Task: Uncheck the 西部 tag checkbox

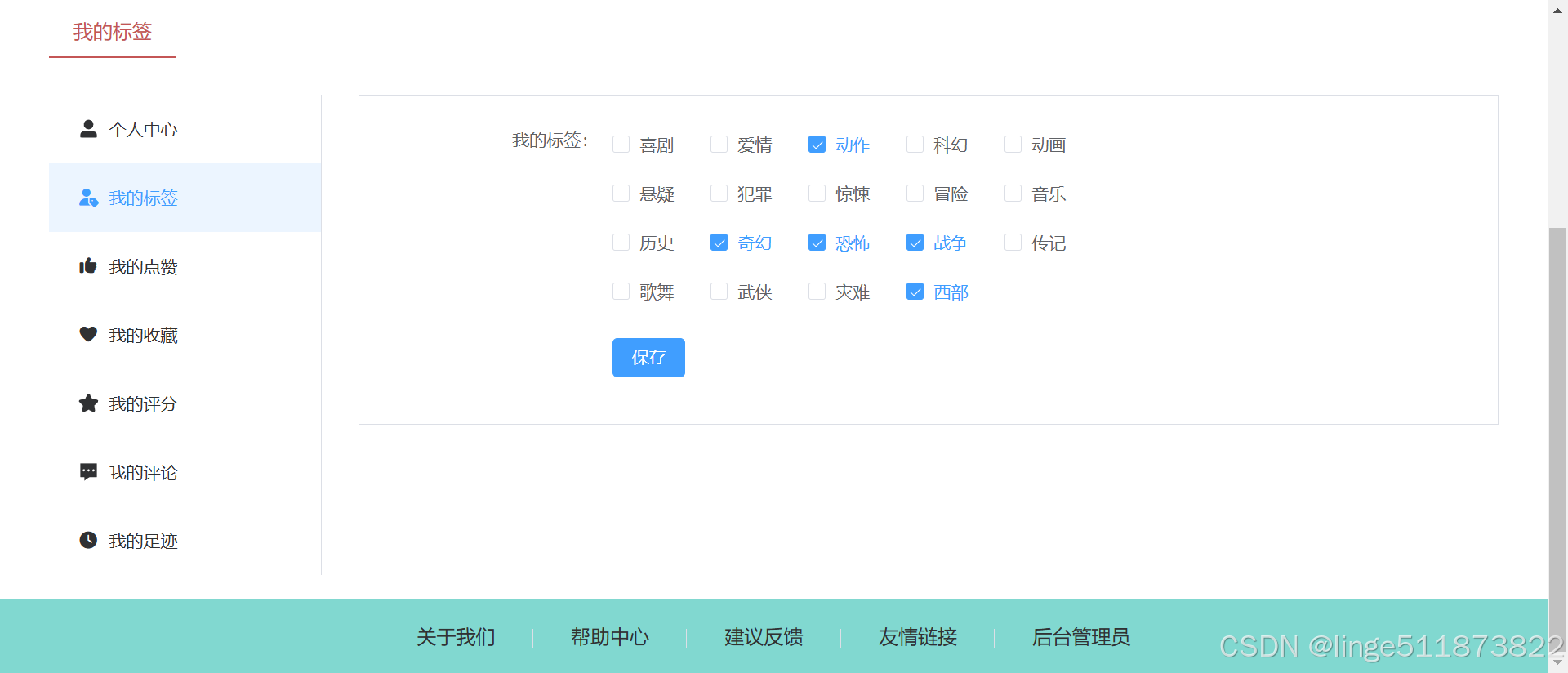Action: [915, 292]
